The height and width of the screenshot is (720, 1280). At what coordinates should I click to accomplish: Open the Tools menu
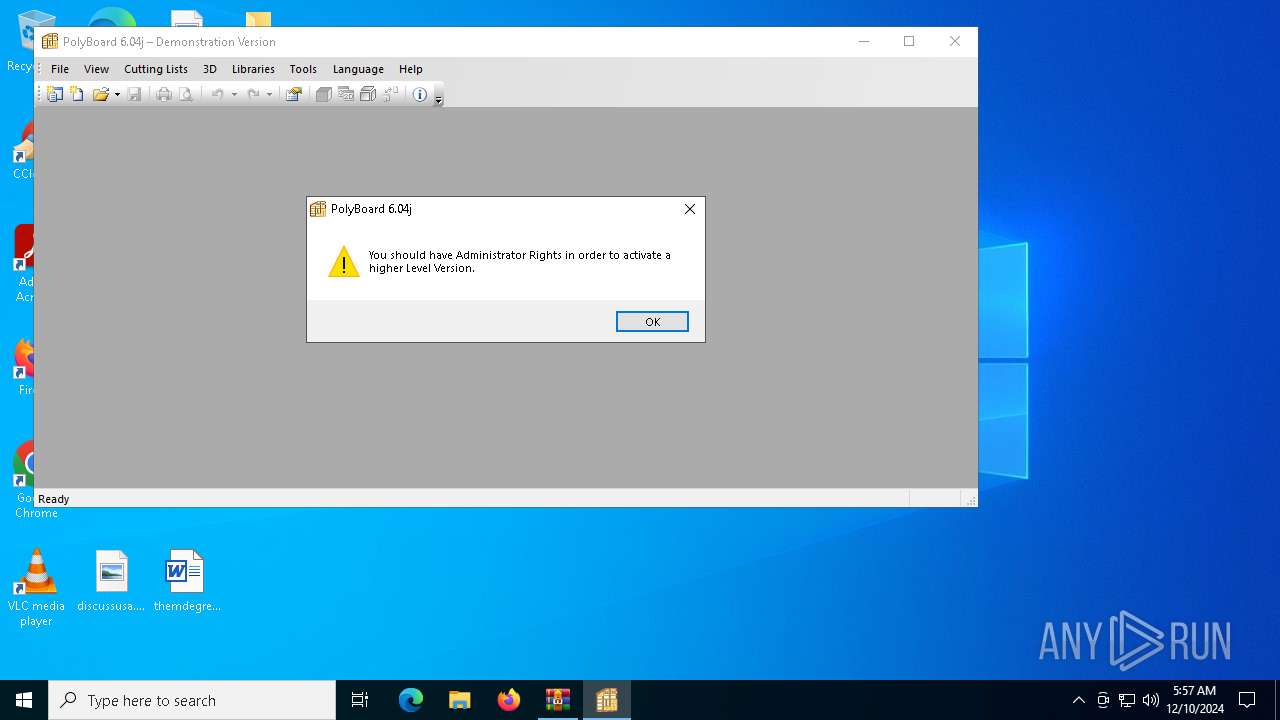pos(303,69)
